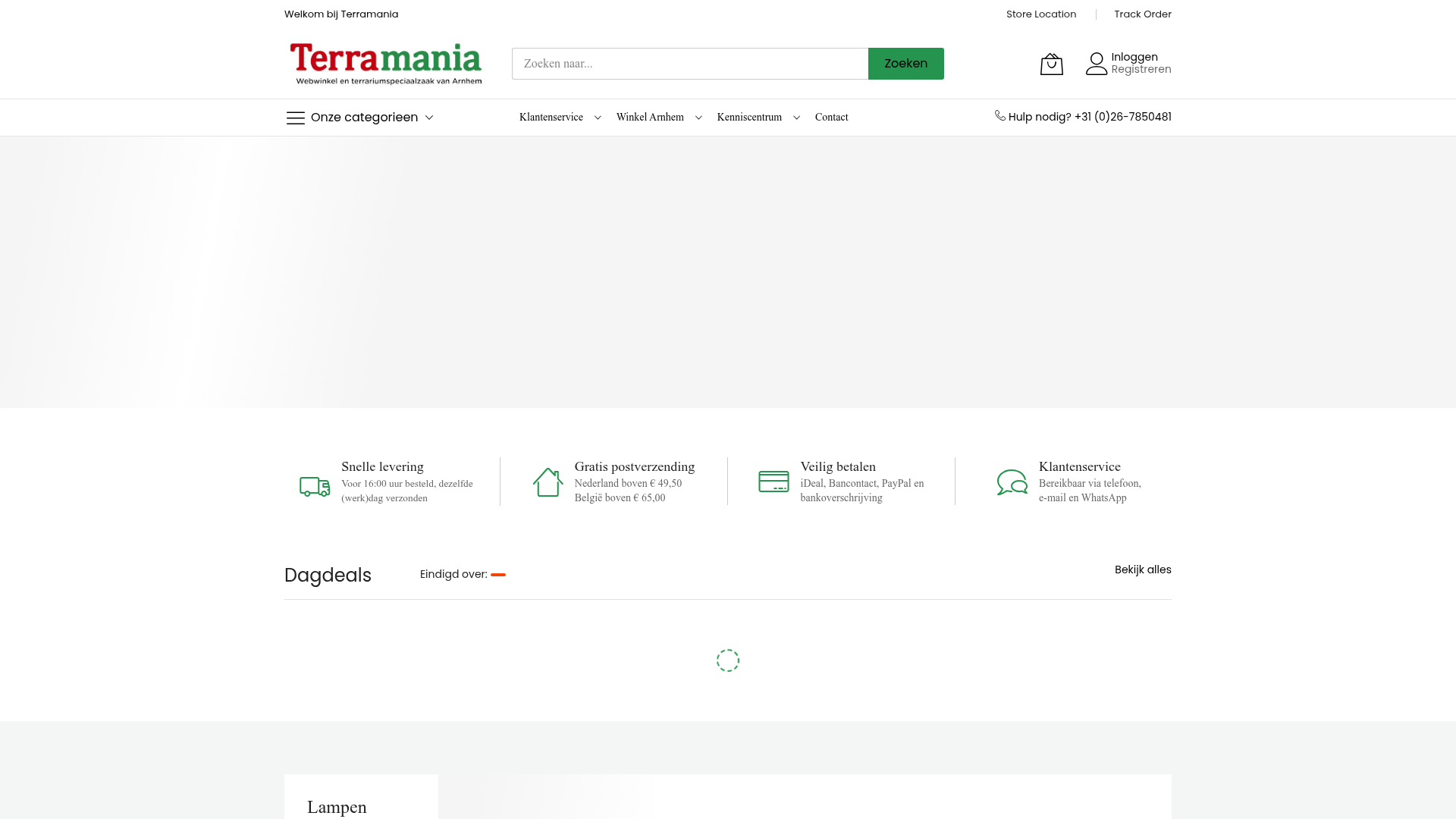Click the Gratis postverzending title text
This screenshot has height=819, width=1456.
pos(635,466)
